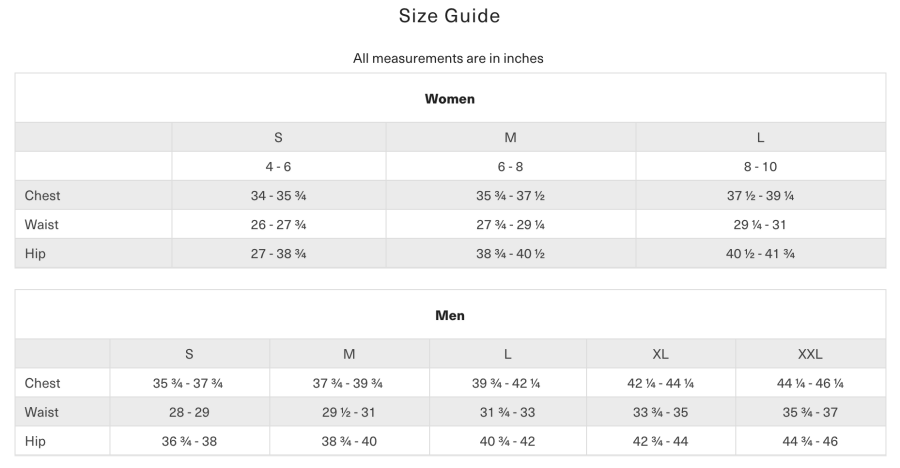900x468 pixels.
Task: Click the Women's size M column header
Action: click(x=510, y=138)
